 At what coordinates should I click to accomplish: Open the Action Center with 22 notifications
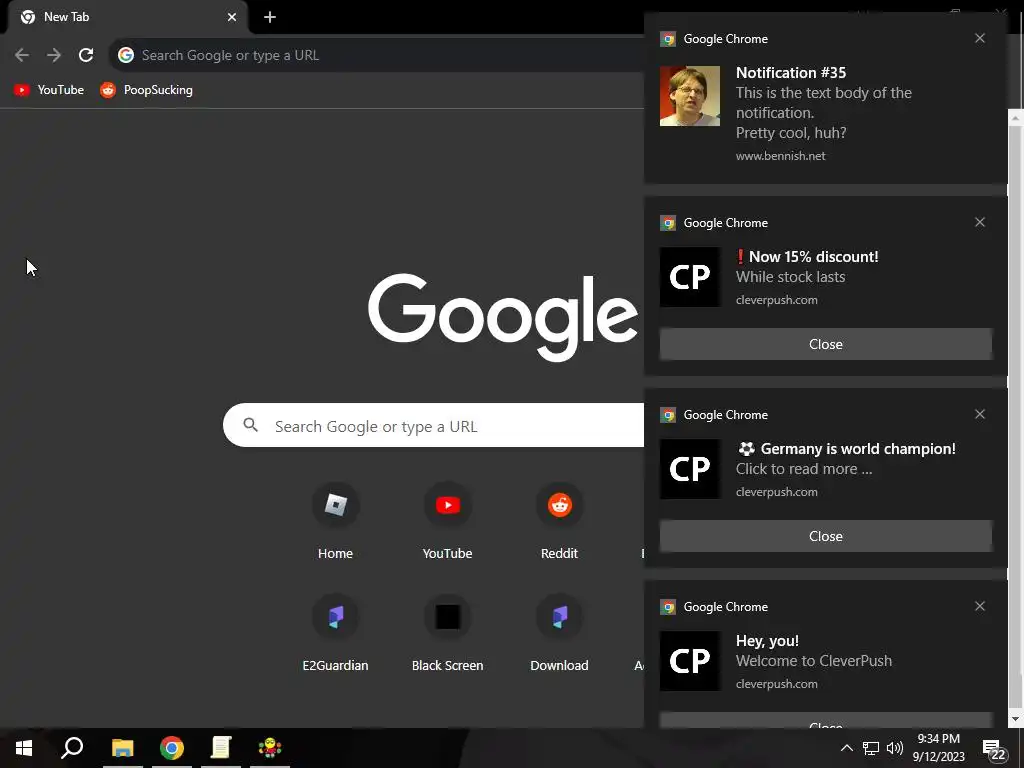pos(995,750)
